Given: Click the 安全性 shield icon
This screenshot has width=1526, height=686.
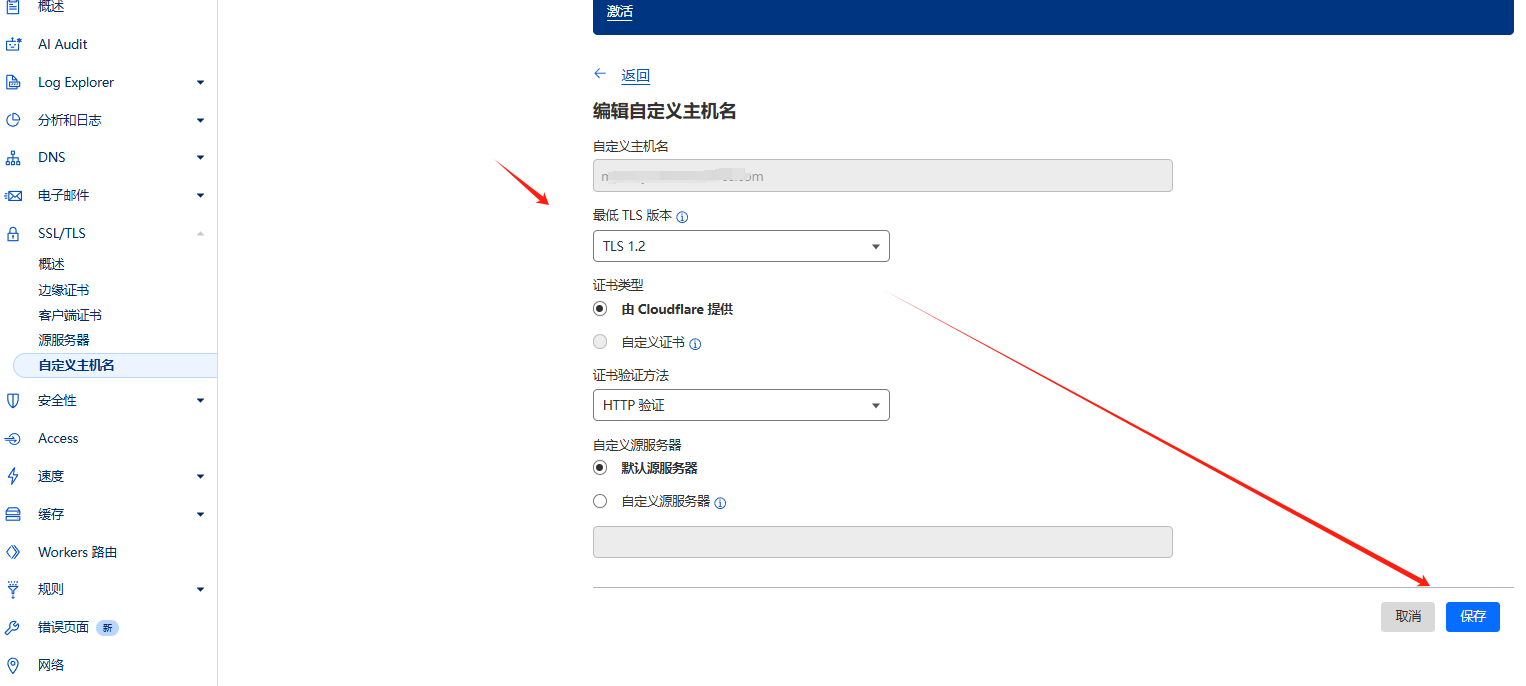Looking at the screenshot, I should pos(14,401).
